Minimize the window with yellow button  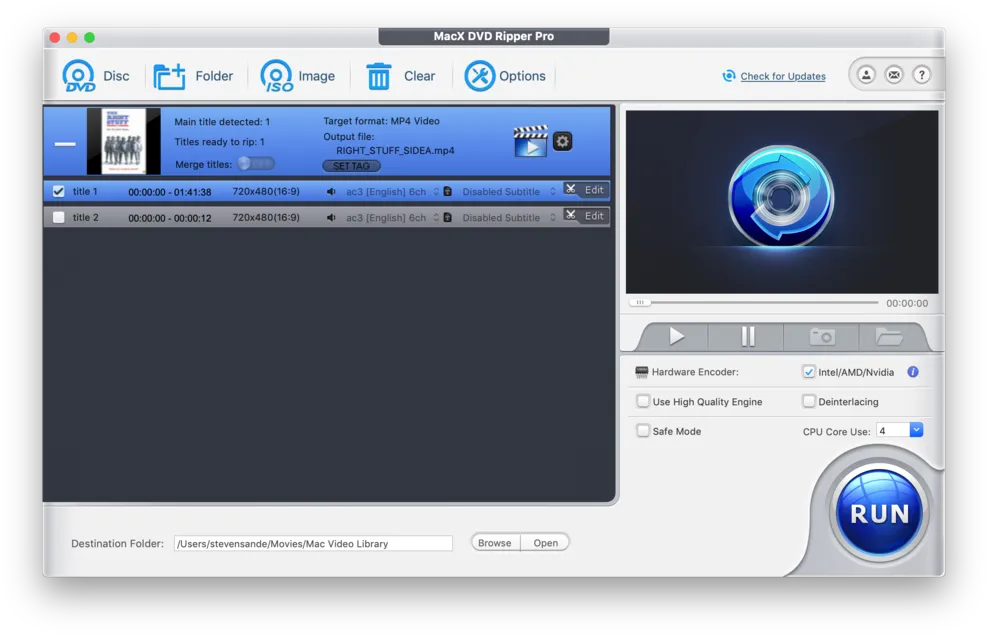coord(72,38)
